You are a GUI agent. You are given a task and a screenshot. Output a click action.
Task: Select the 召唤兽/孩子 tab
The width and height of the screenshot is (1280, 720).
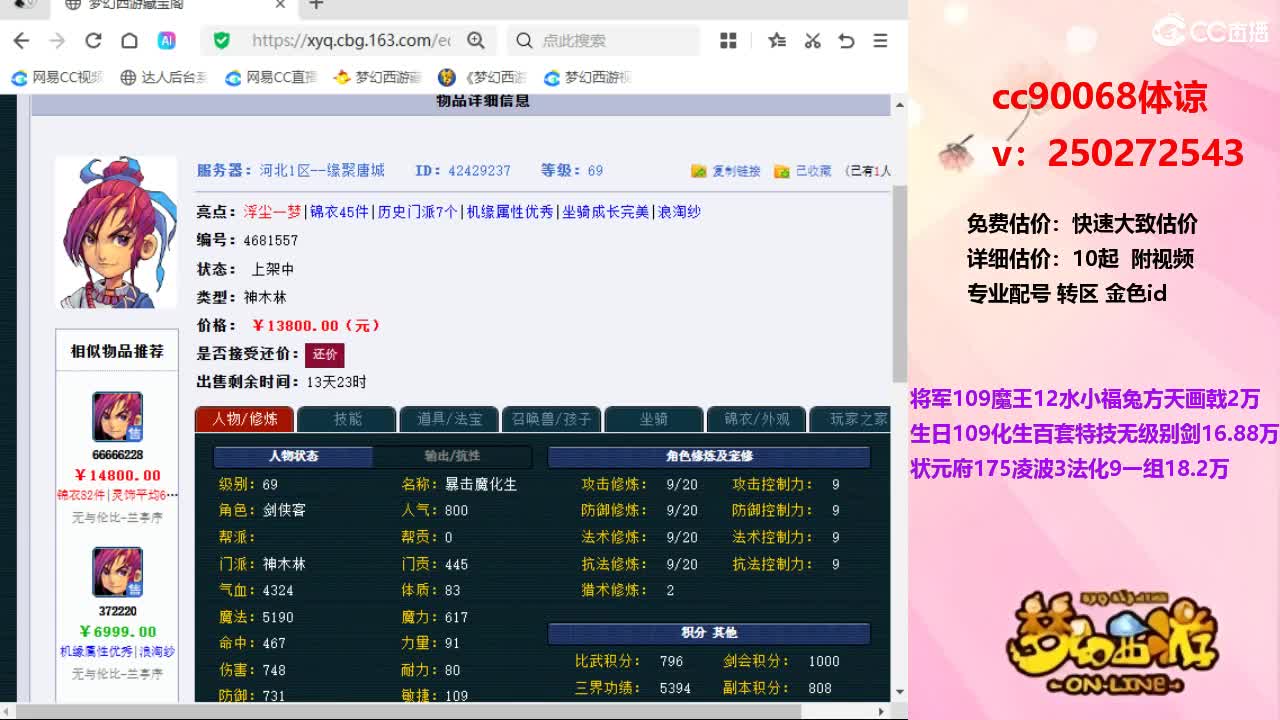[551, 419]
